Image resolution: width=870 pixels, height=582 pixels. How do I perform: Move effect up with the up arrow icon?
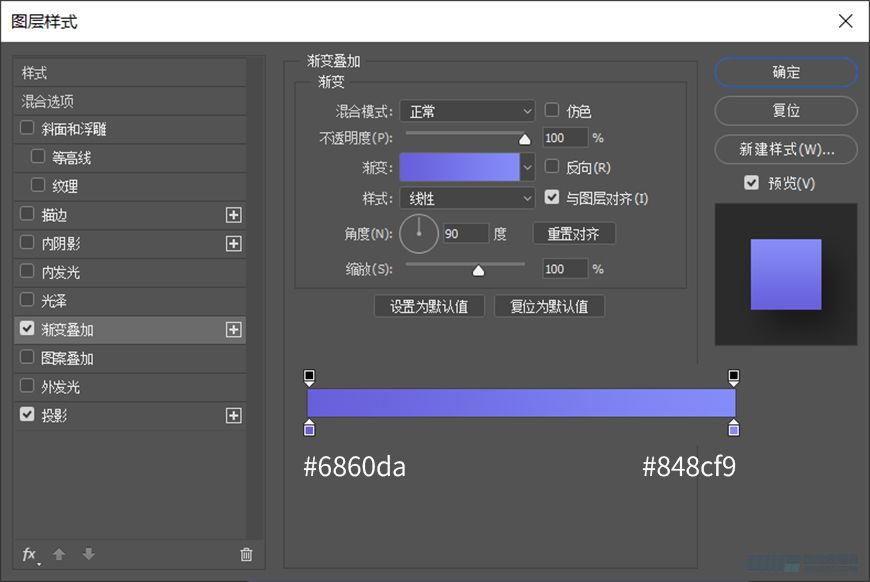59,554
